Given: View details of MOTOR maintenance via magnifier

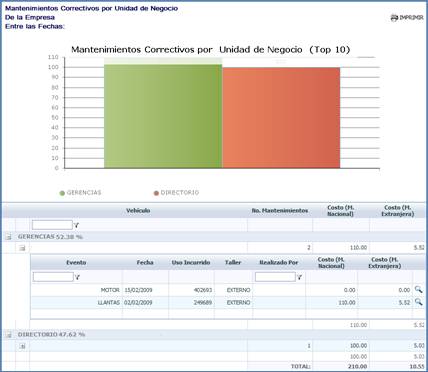Looking at the screenshot, I should 418,290.
